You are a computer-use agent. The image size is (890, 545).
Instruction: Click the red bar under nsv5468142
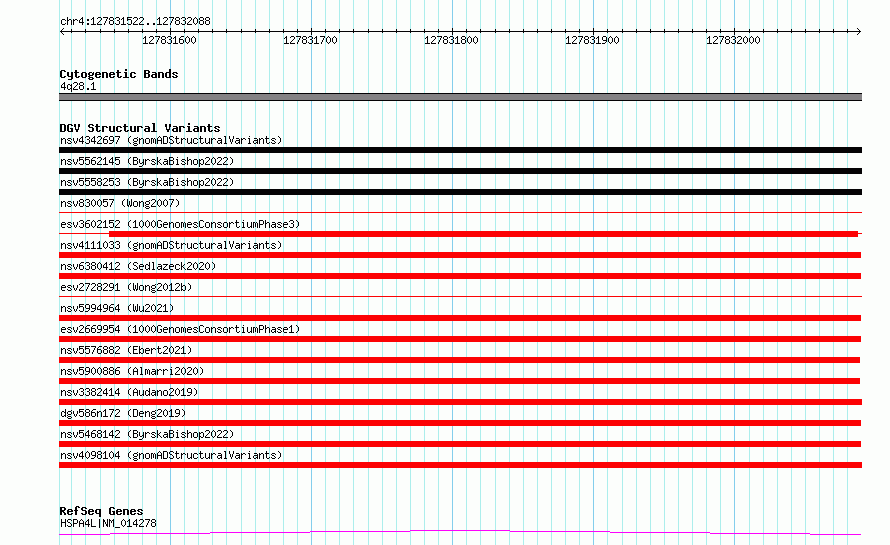tap(460, 444)
